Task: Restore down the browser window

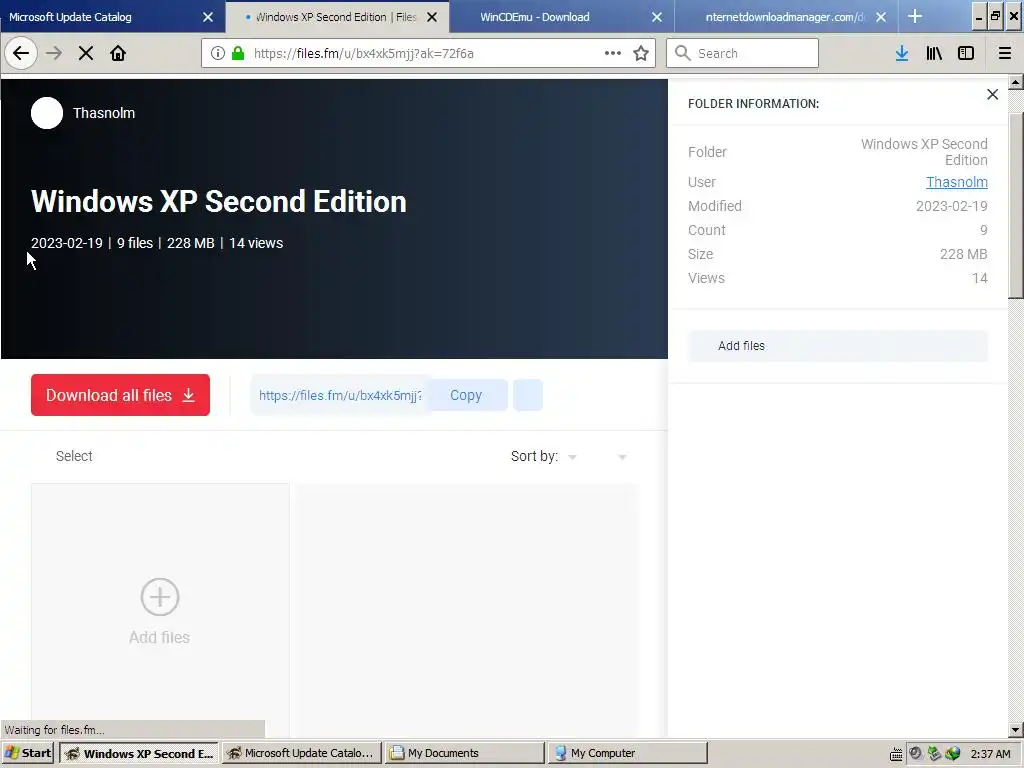Action: (x=995, y=16)
